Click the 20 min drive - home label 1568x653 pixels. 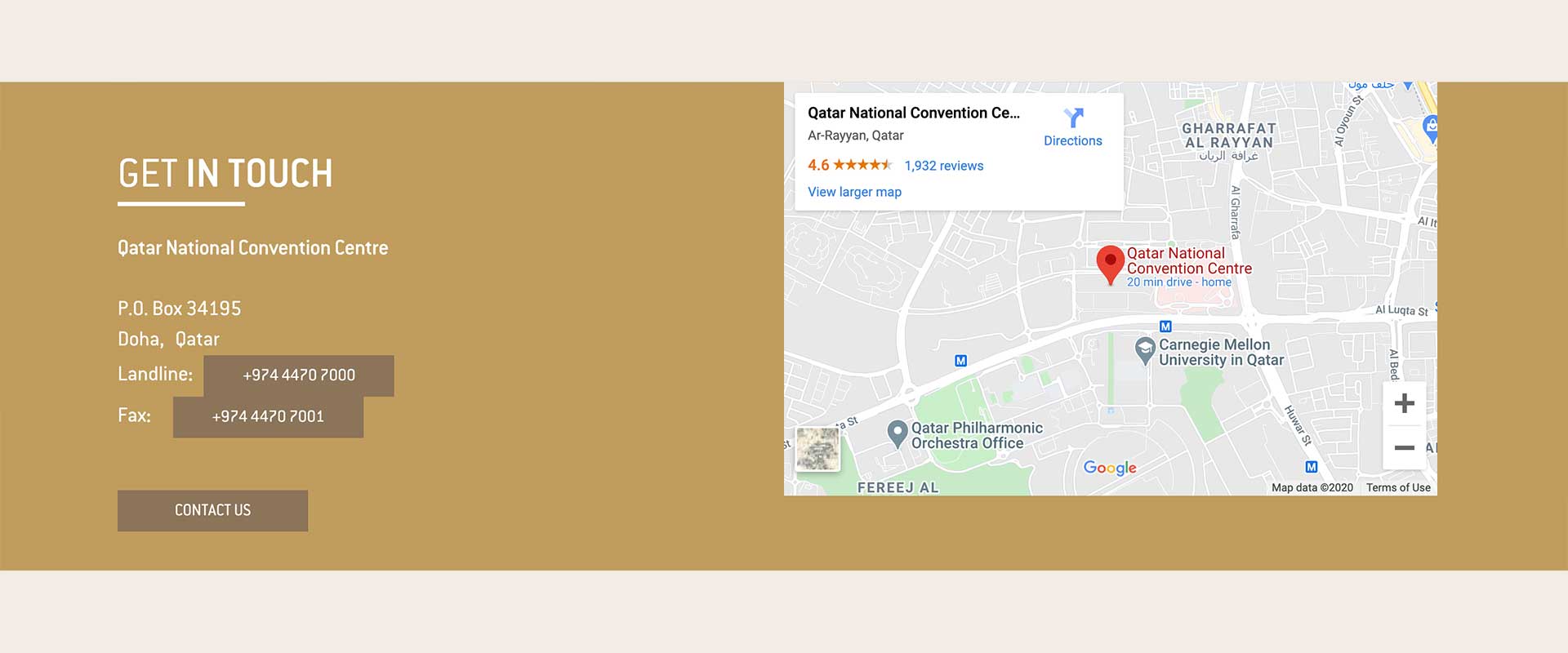[x=1178, y=282]
